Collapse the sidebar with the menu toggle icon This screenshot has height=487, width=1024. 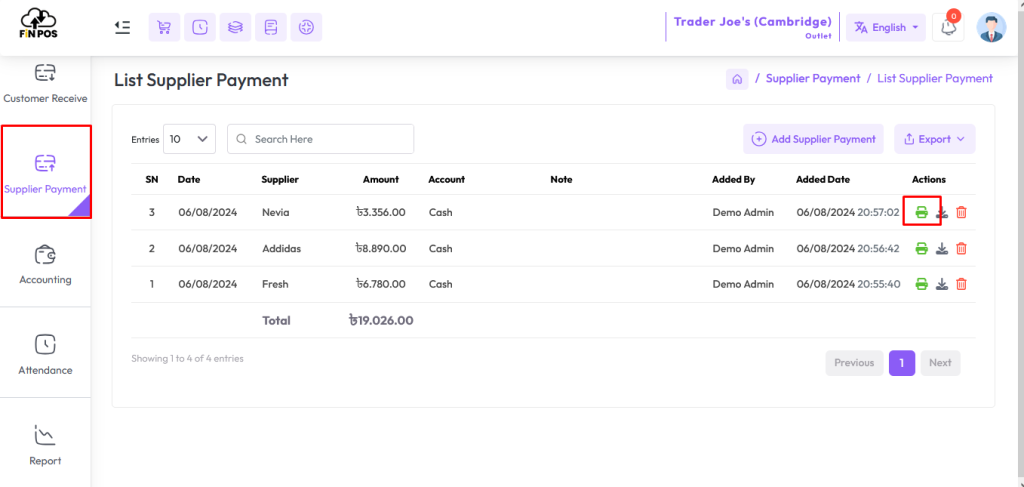pyautogui.click(x=122, y=27)
